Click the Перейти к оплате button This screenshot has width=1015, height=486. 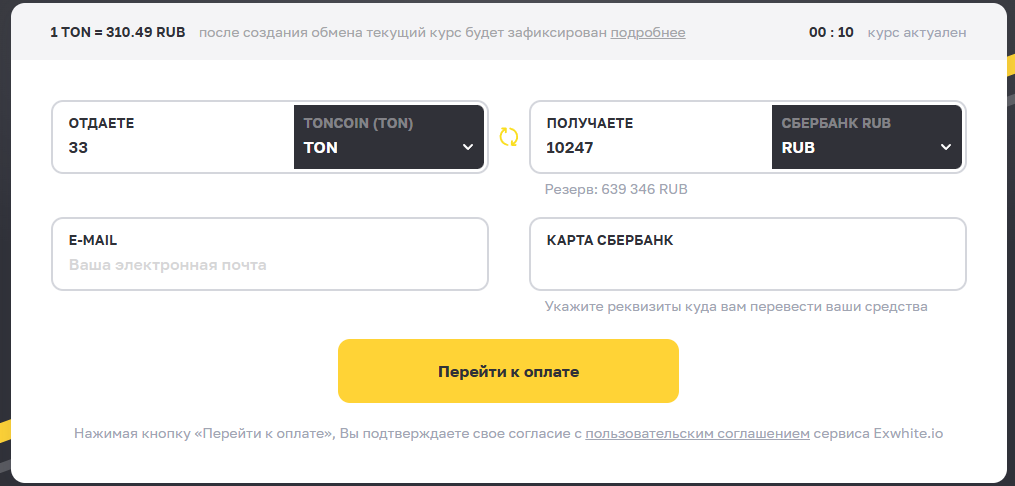pyautogui.click(x=508, y=371)
